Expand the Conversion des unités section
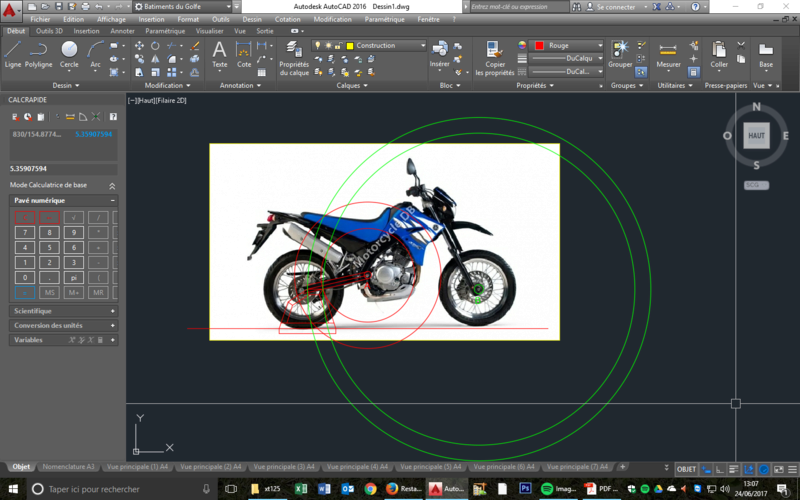 (64, 325)
